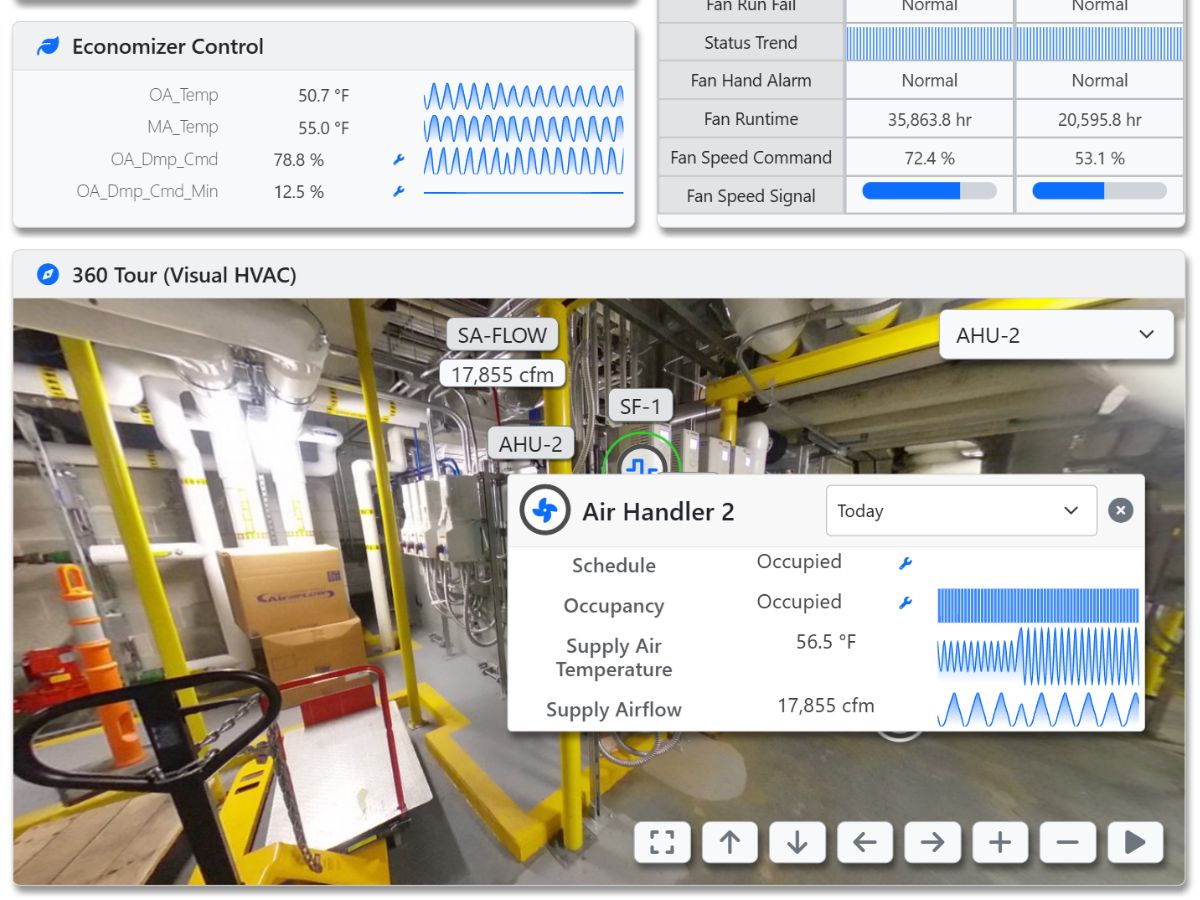Click the wrench icon beside OA_Dmp_Cmd

point(399,160)
